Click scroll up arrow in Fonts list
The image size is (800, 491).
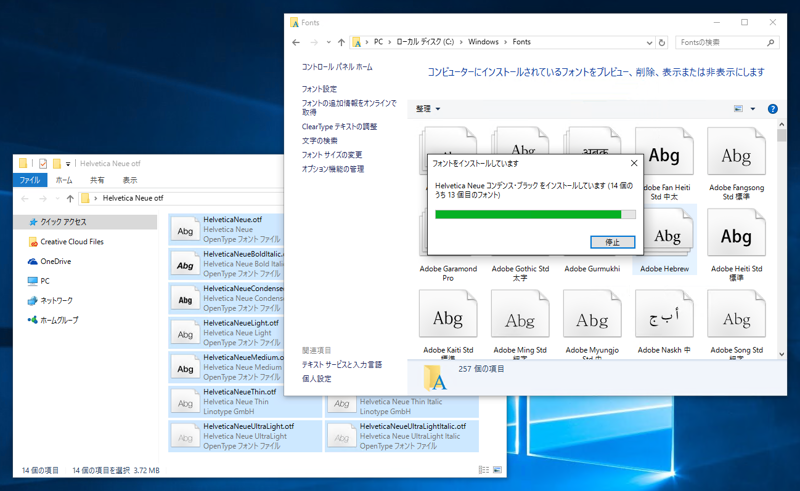coord(781,124)
